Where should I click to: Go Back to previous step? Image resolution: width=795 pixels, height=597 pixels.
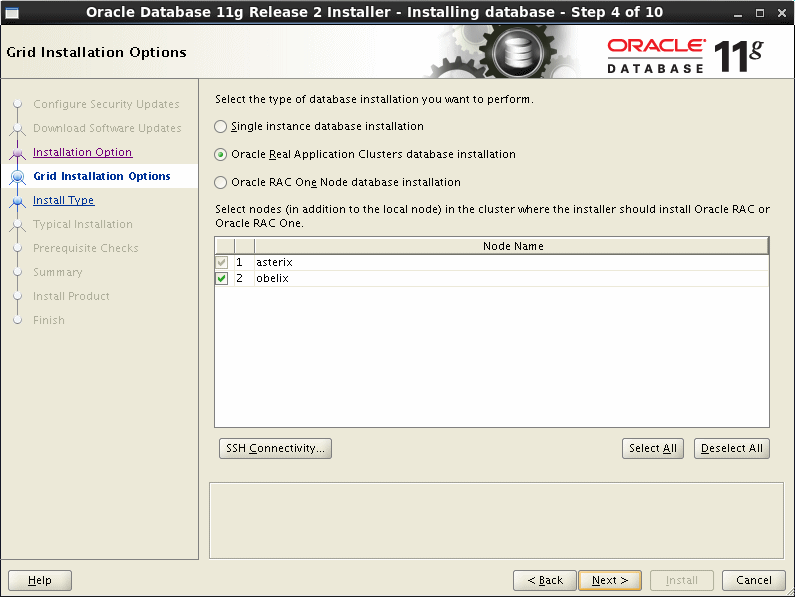545,580
